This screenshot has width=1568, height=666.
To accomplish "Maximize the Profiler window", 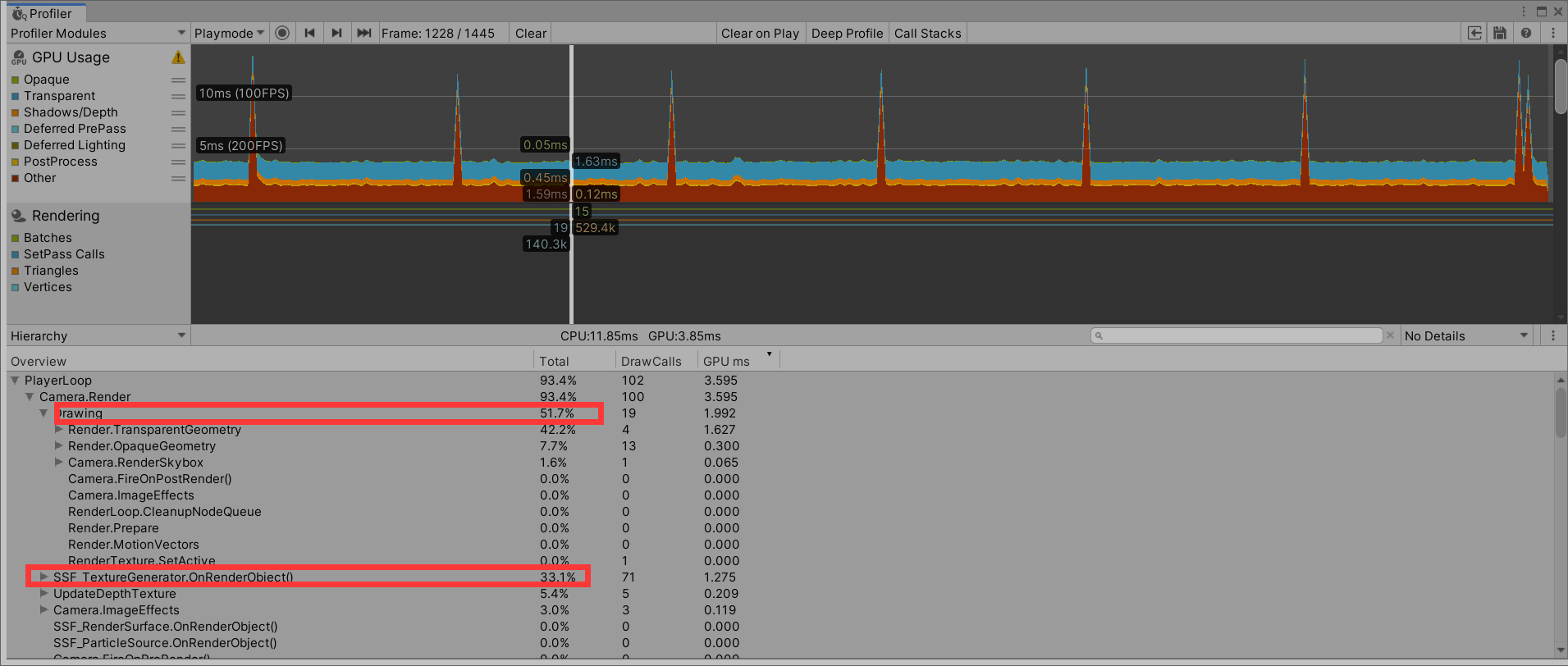I will (1541, 11).
